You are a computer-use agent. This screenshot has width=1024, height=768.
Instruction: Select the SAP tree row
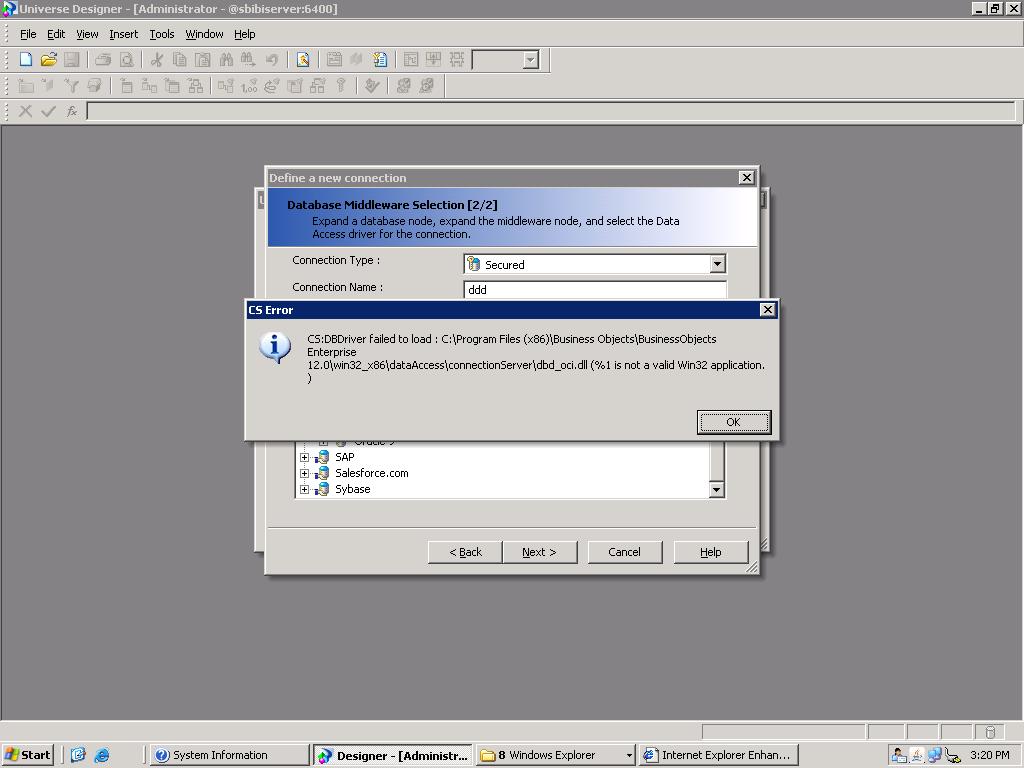tap(345, 457)
